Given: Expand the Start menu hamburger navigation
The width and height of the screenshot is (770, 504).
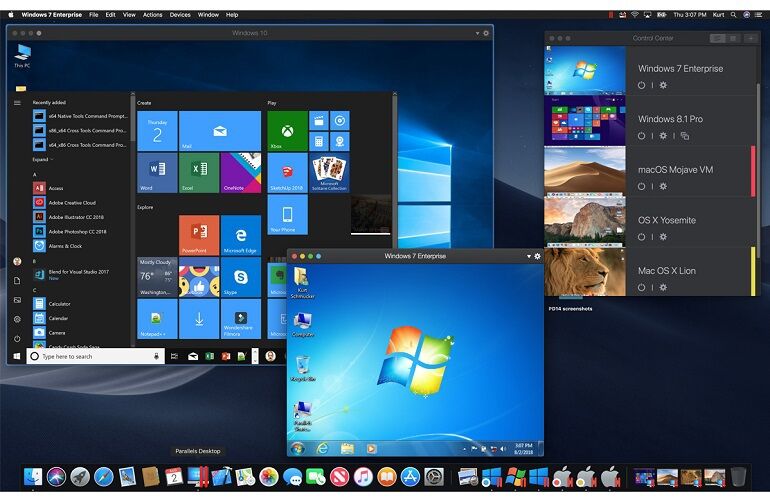Looking at the screenshot, I should [17, 103].
